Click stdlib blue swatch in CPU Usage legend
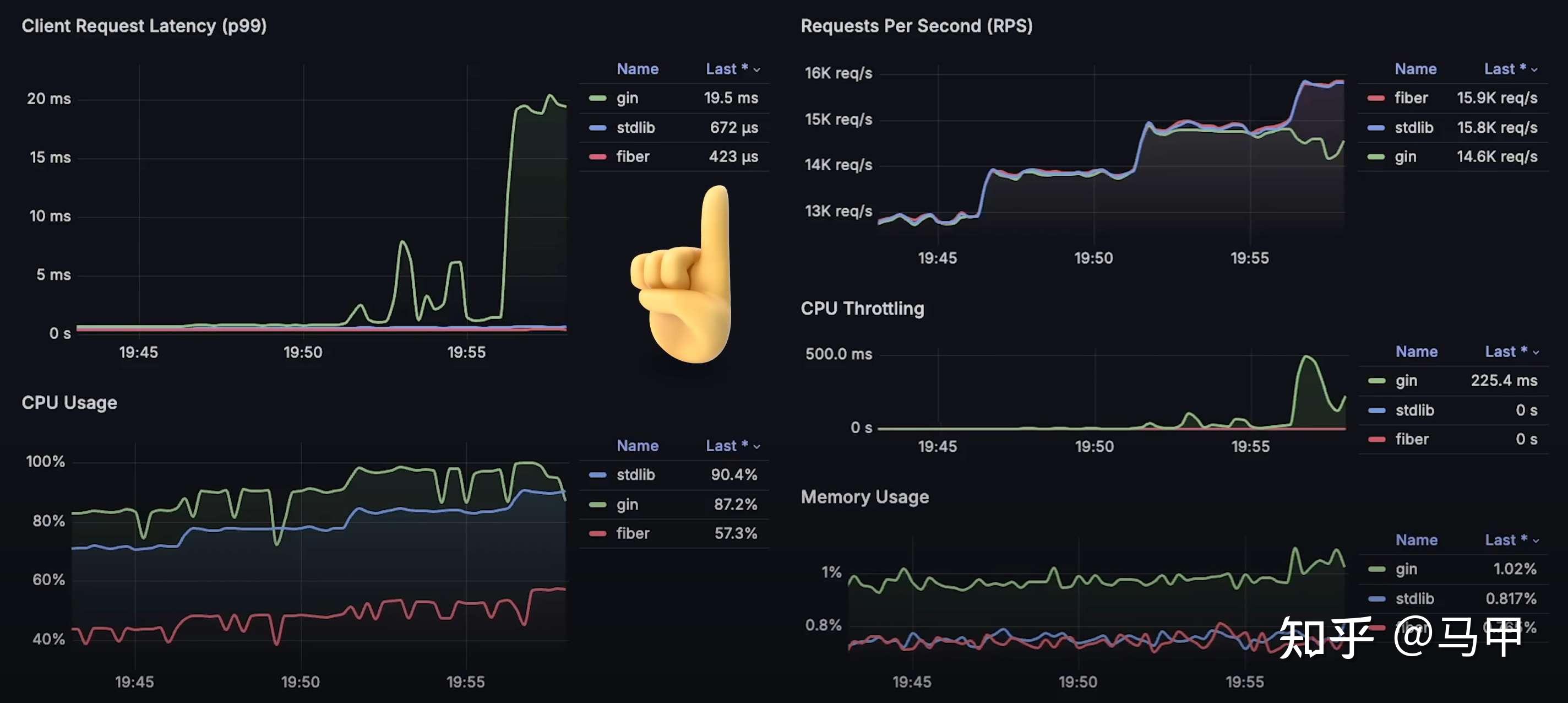1568x703 pixels. [597, 474]
